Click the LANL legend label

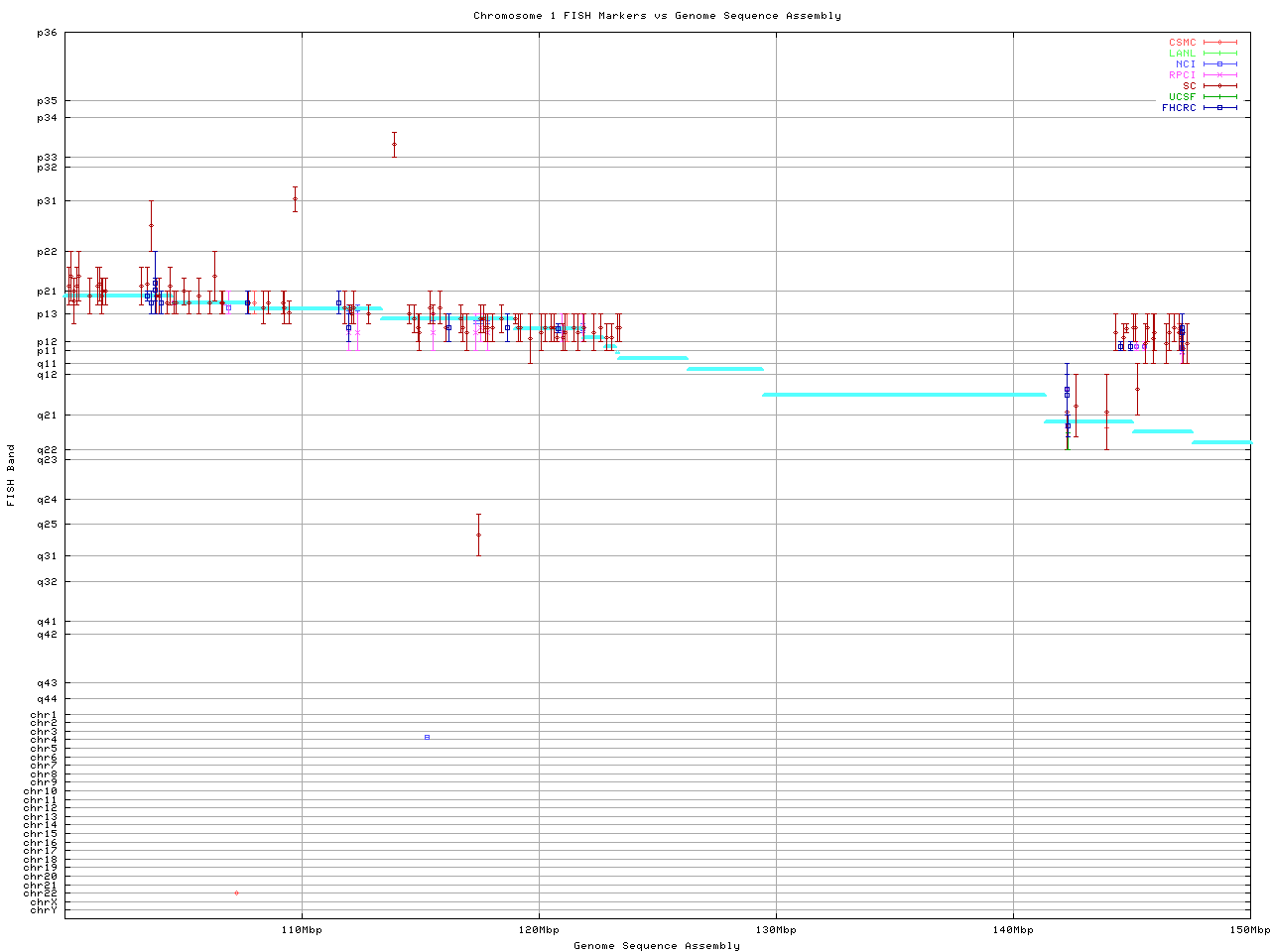pos(1182,54)
